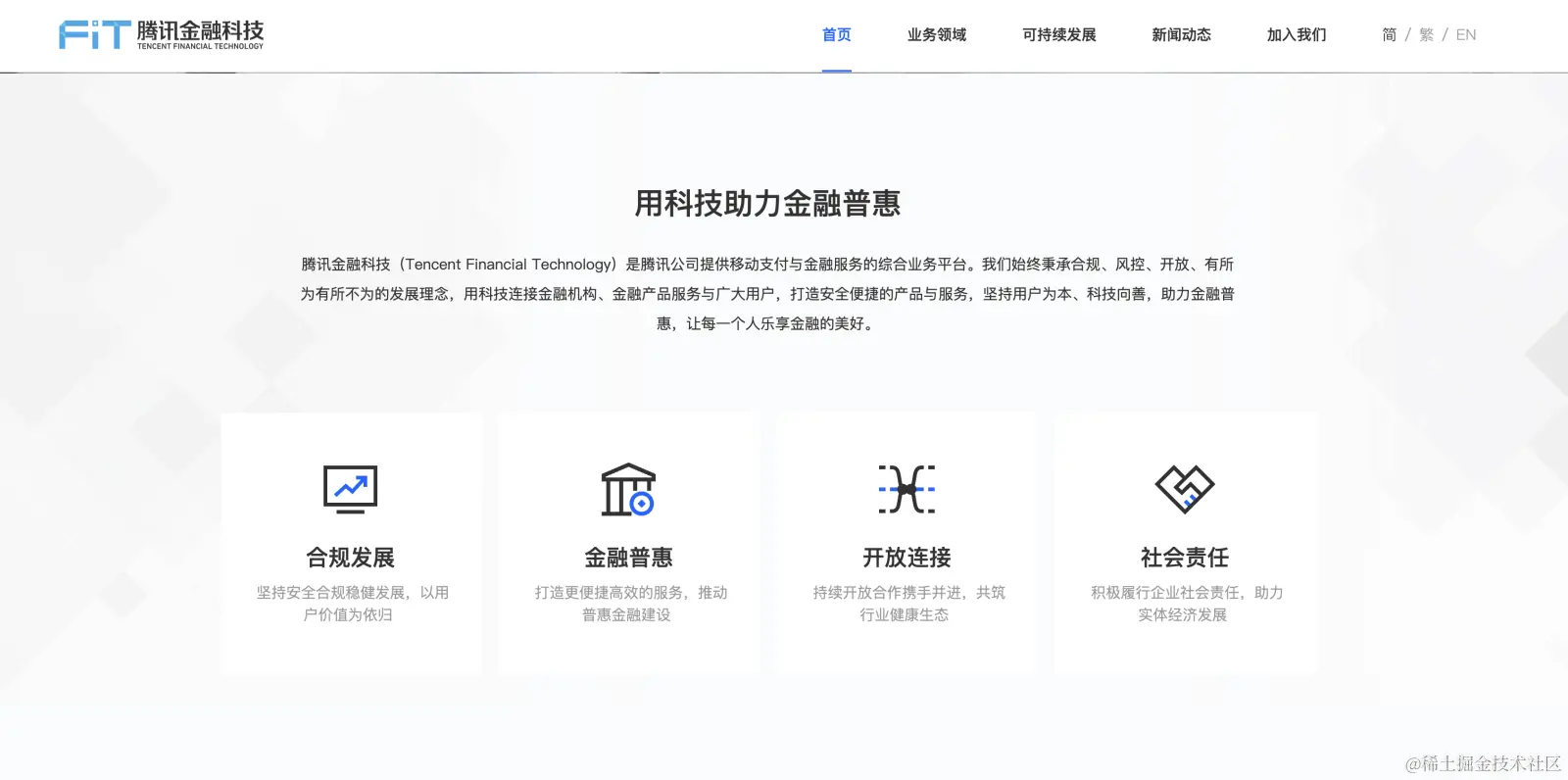Click the 开放连接 card title

click(x=906, y=558)
